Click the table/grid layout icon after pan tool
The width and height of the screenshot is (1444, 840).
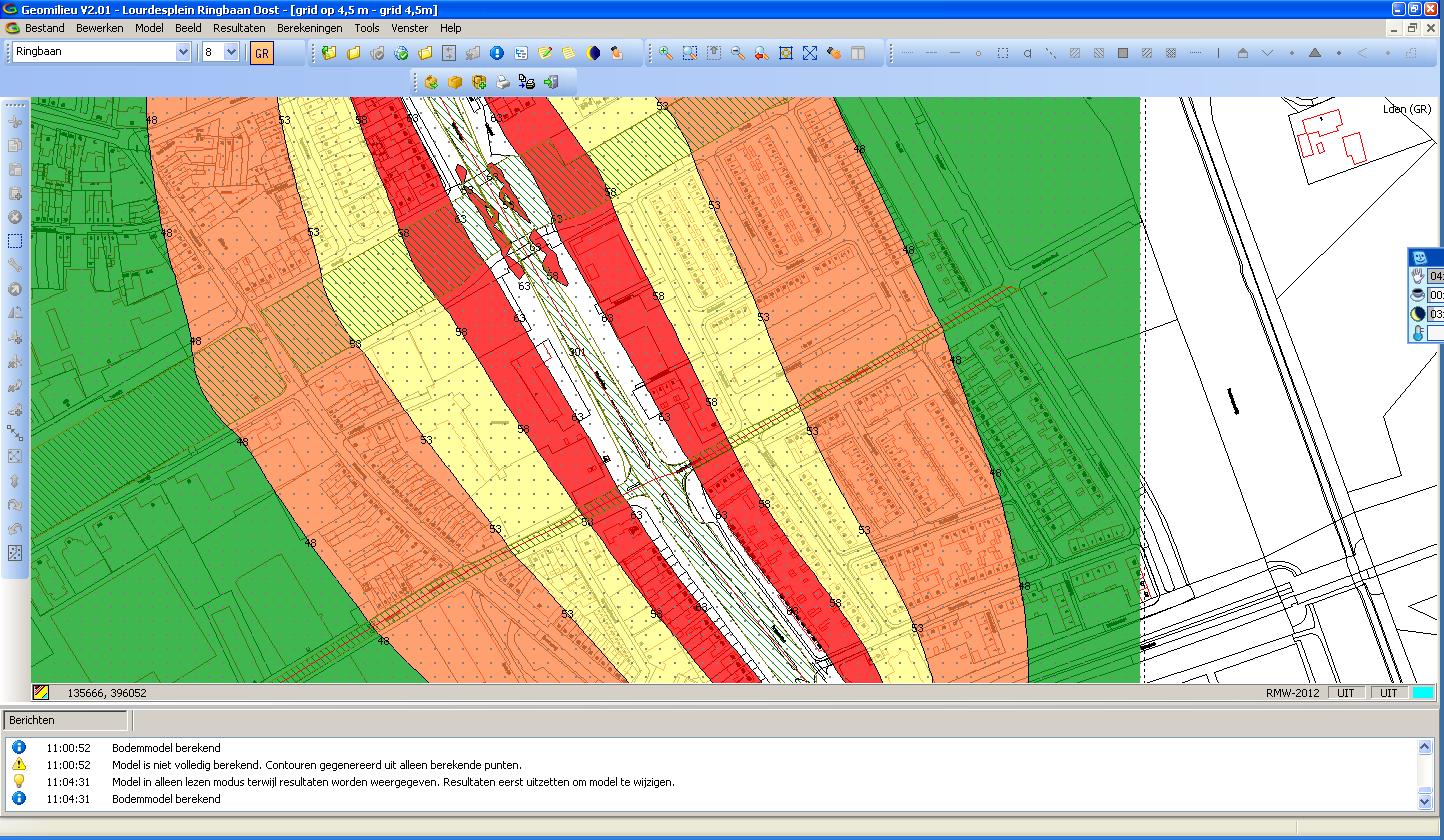[x=858, y=53]
